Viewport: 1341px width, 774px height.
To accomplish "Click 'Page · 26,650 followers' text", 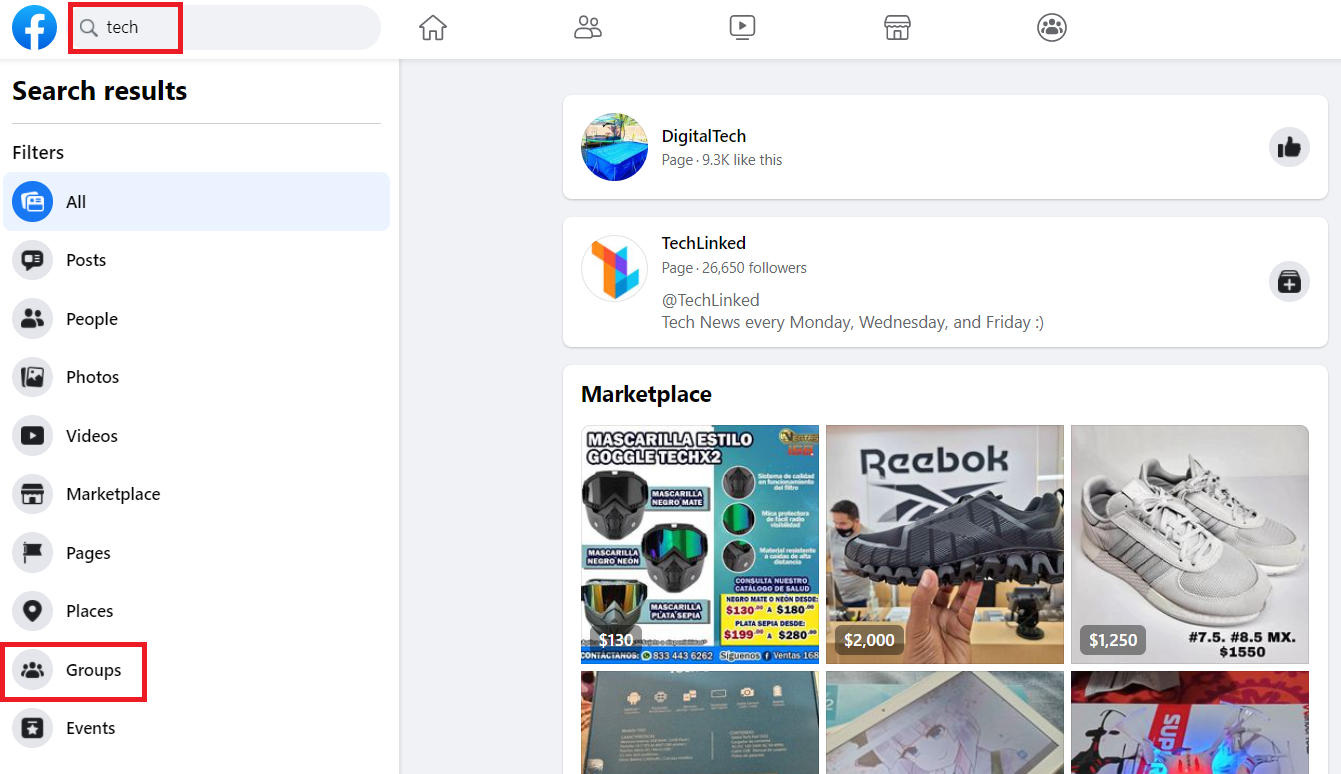I will click(734, 268).
